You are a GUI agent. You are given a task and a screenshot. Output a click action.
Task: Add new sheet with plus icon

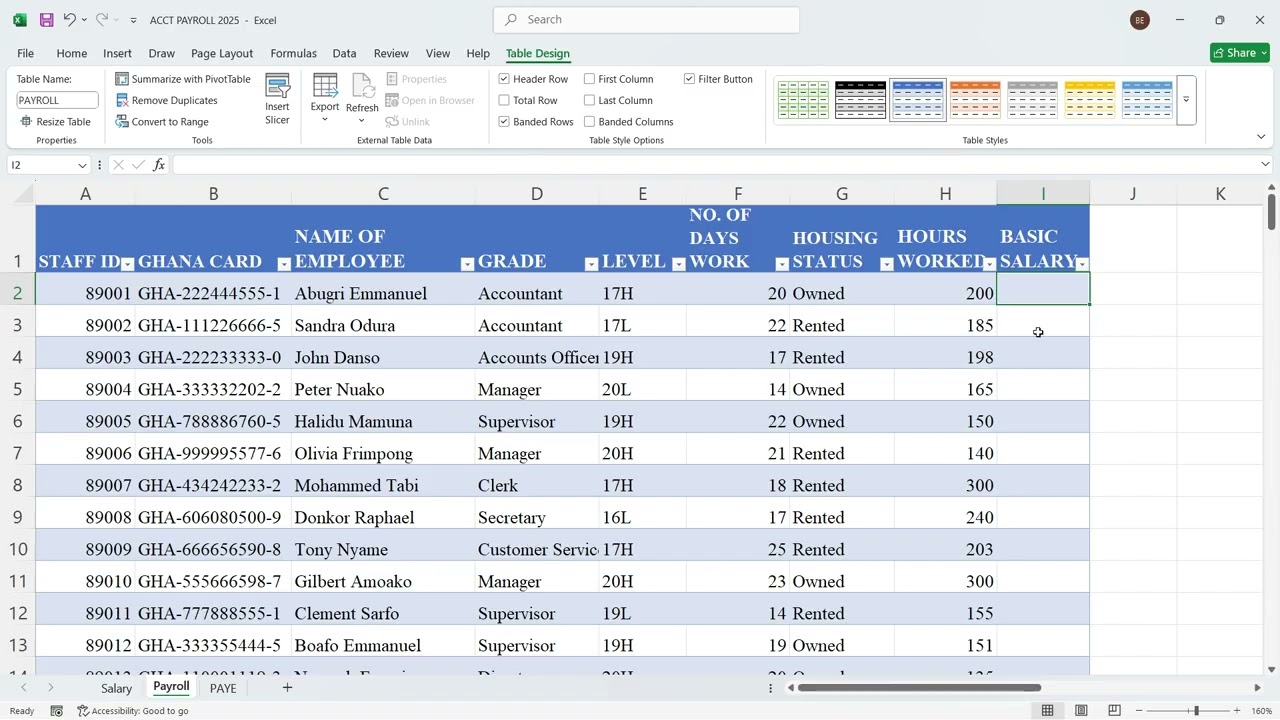pyautogui.click(x=287, y=688)
